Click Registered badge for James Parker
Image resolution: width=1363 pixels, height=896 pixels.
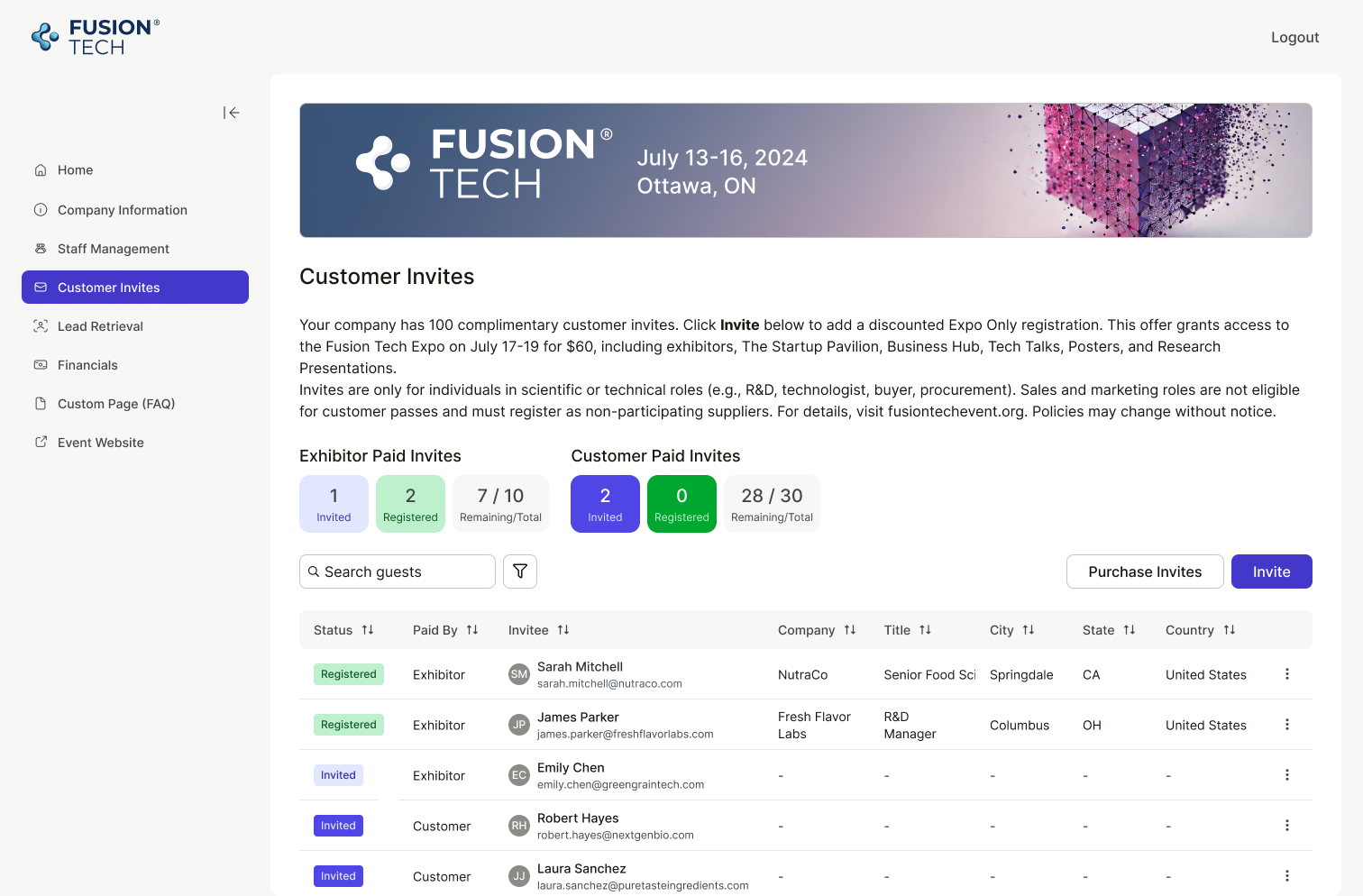tap(349, 725)
